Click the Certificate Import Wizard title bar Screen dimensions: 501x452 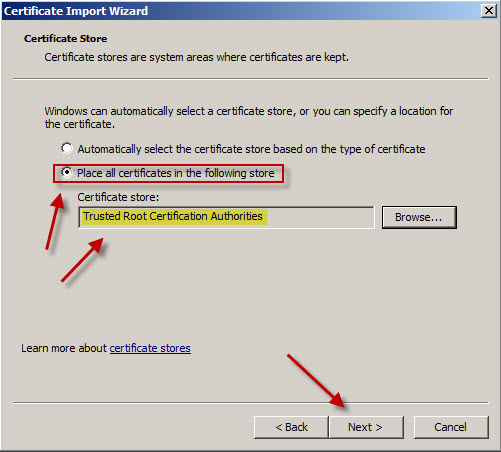[x=240, y=11]
